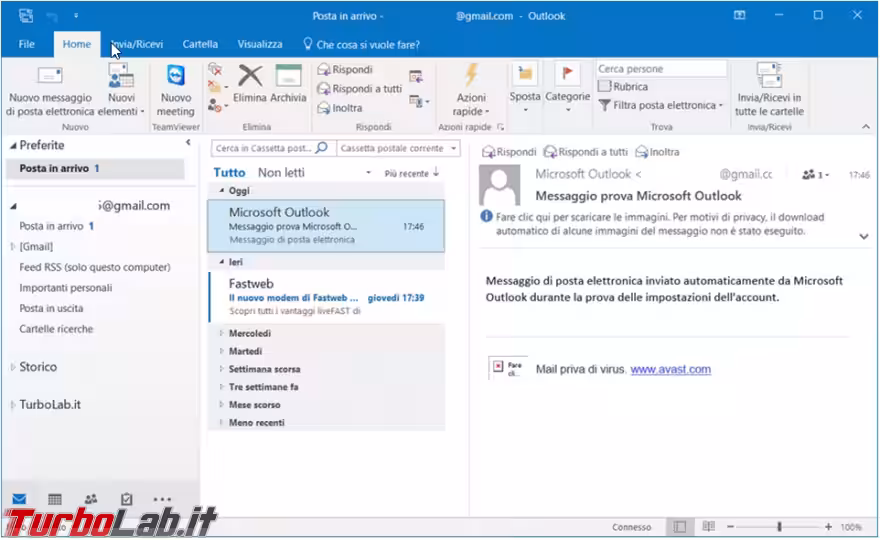
Task: Open the Cassetta postale corrente dropdown
Action: click(x=398, y=148)
